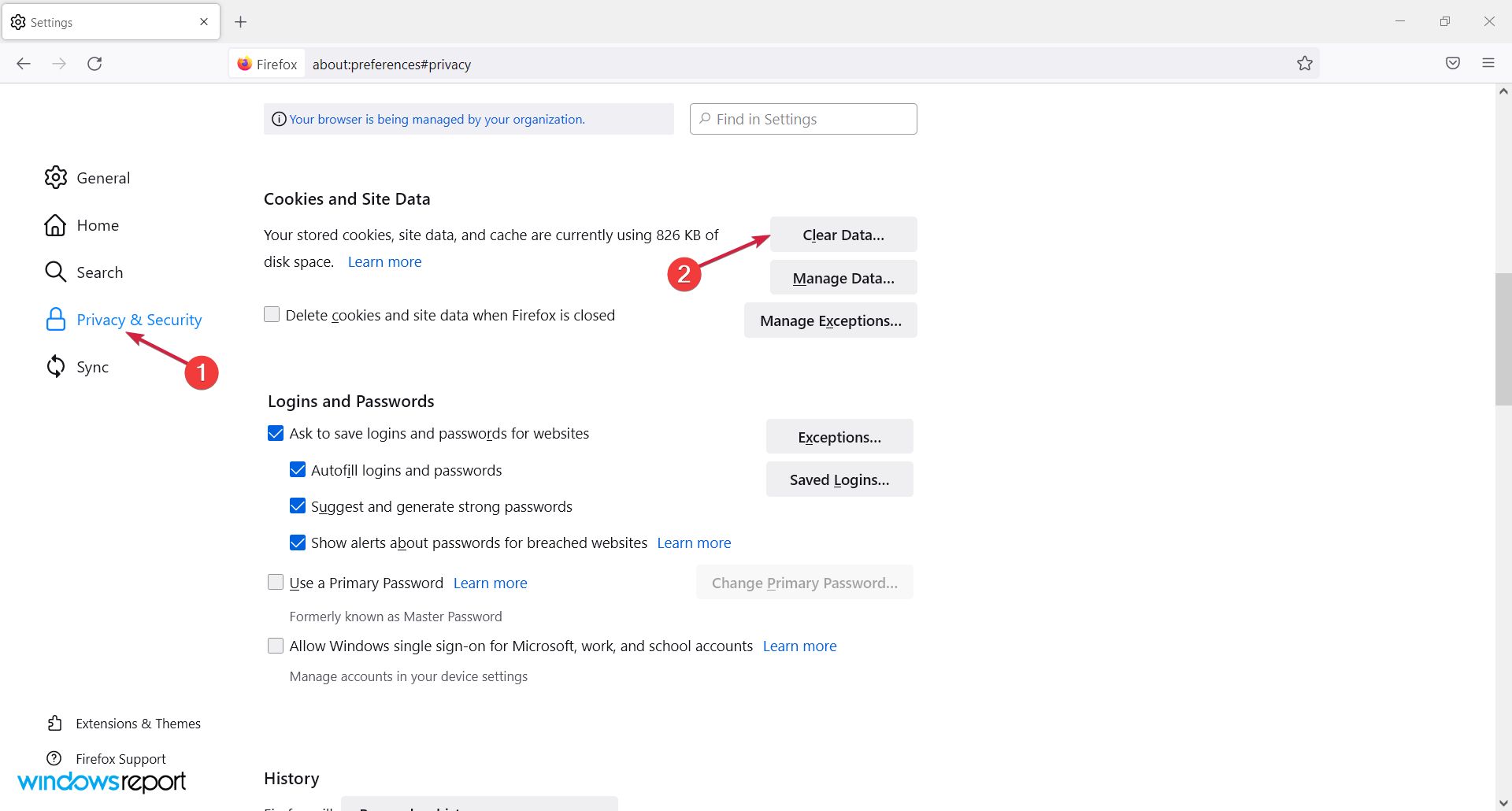Toggle Suggest and generate strong passwords
Viewport: 1512px width, 811px height.
click(298, 506)
